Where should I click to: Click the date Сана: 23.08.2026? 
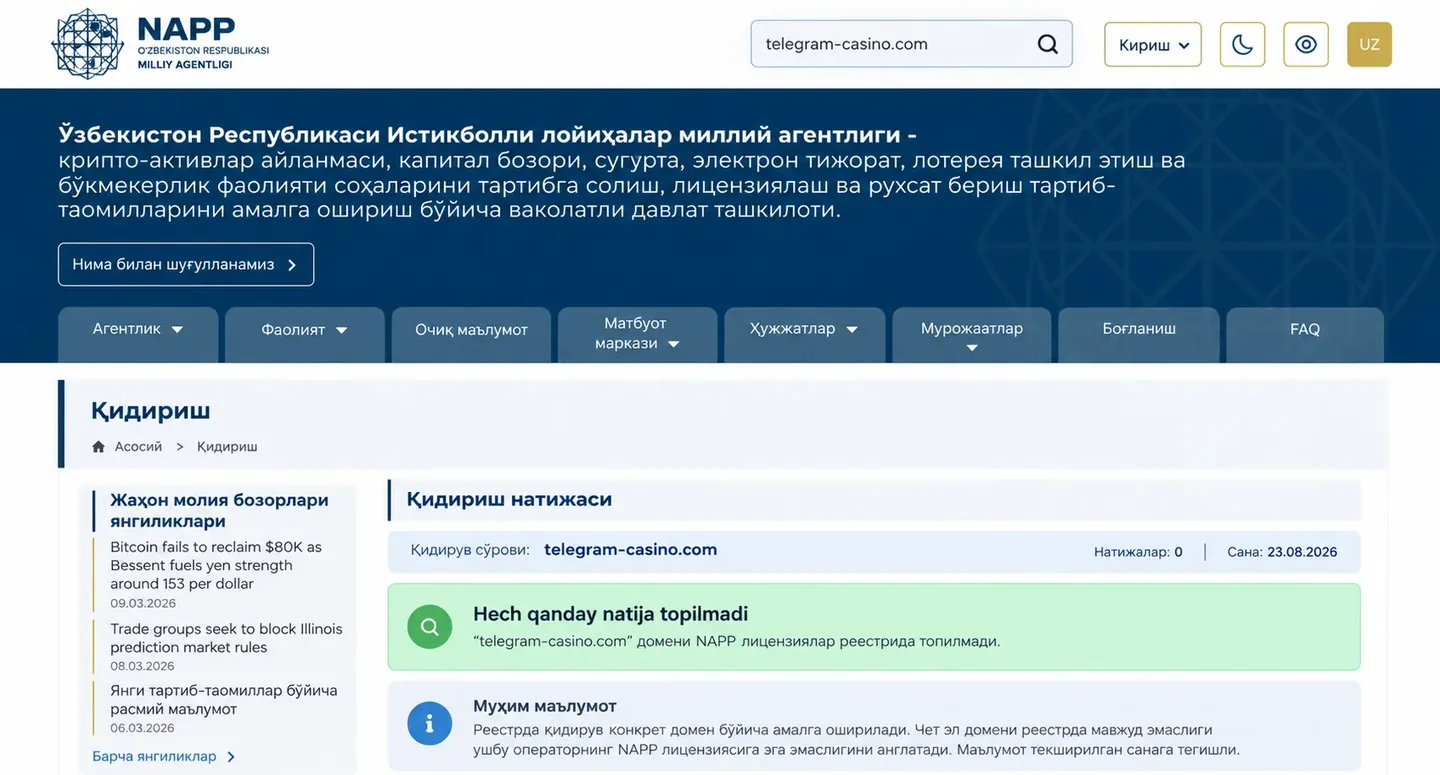click(x=1282, y=552)
